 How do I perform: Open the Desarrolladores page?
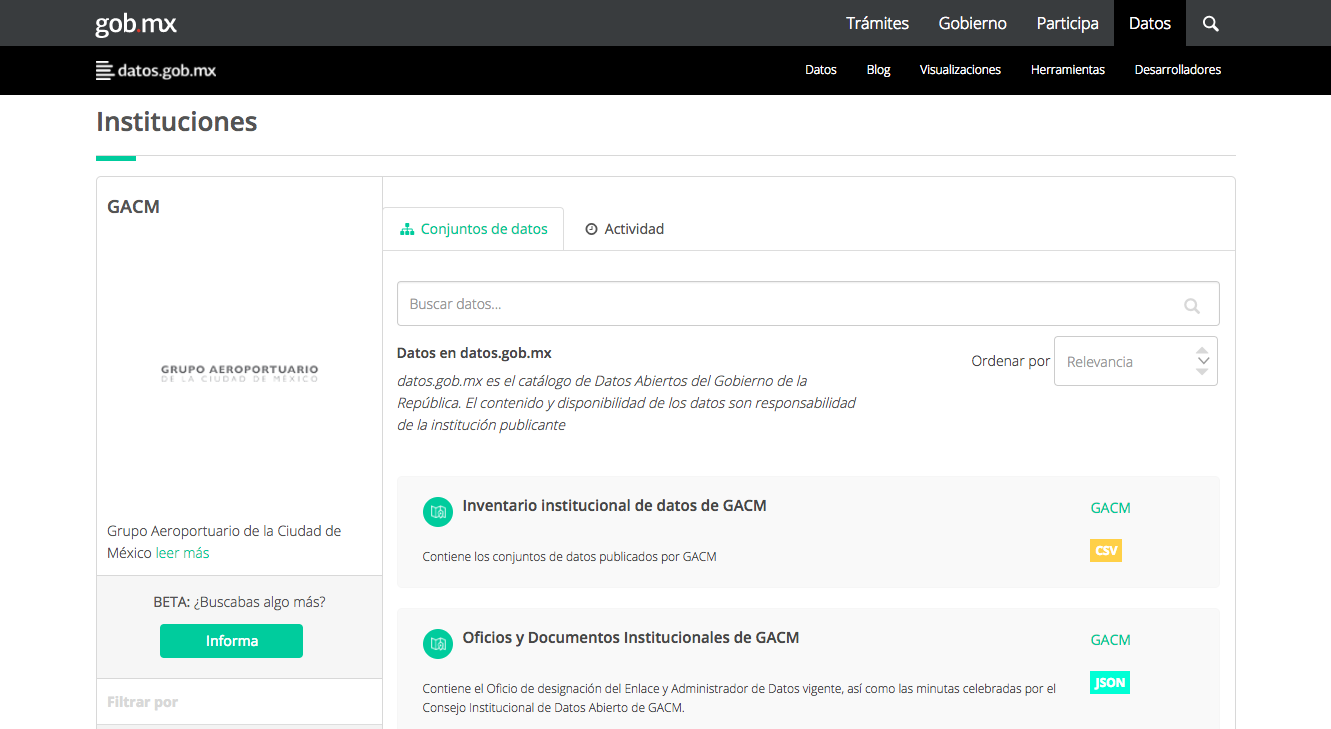pyautogui.click(x=1177, y=70)
